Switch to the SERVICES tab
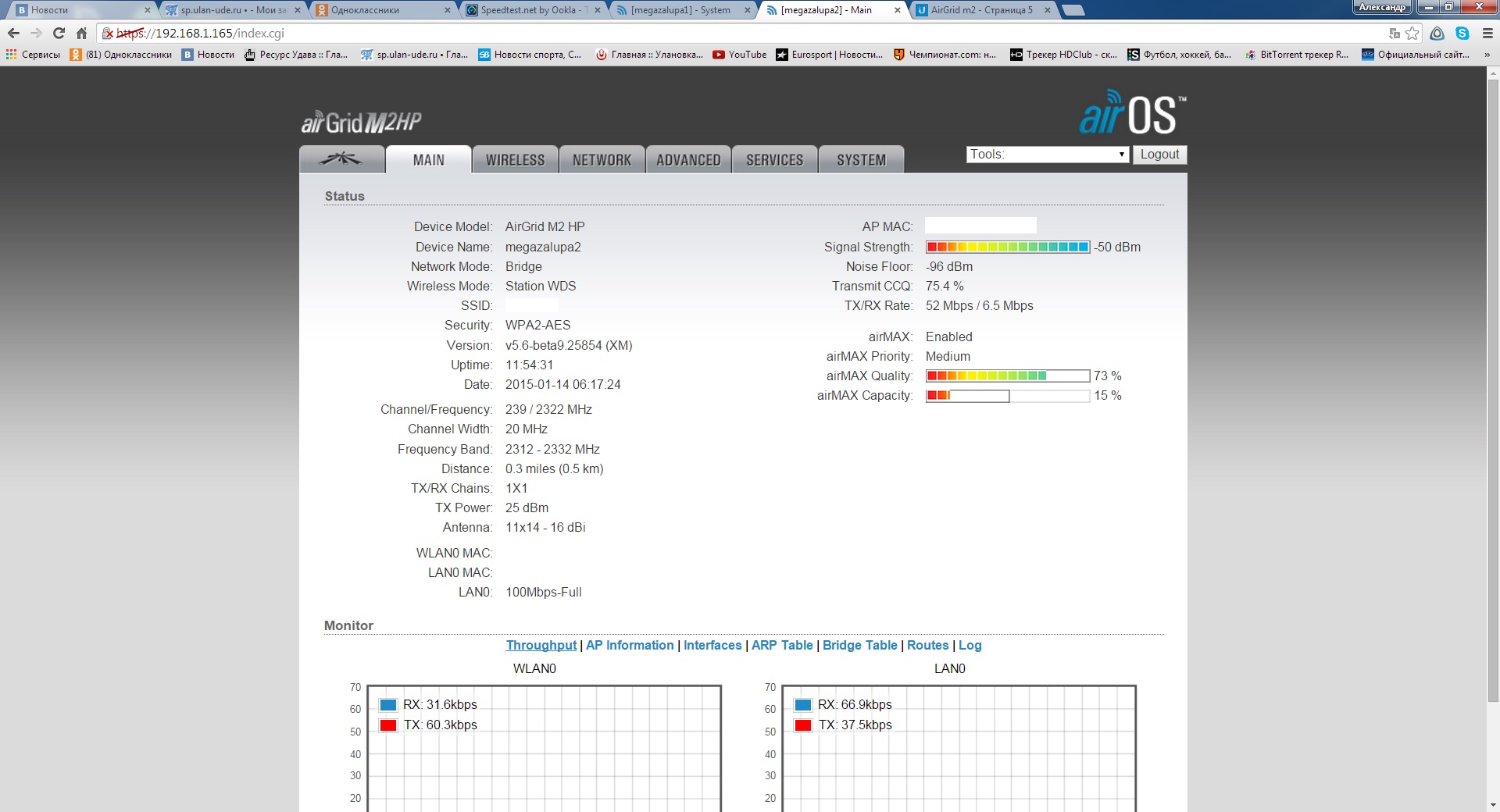 pos(775,159)
